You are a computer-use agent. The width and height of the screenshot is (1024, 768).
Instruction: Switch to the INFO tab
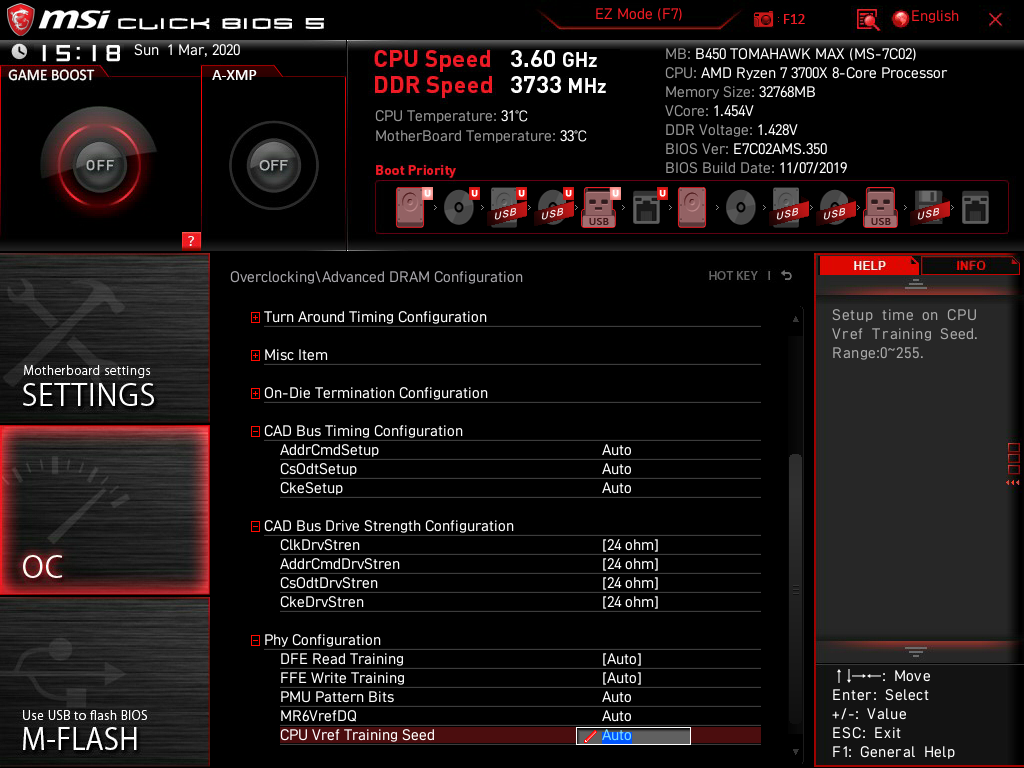pyautogui.click(x=970, y=265)
